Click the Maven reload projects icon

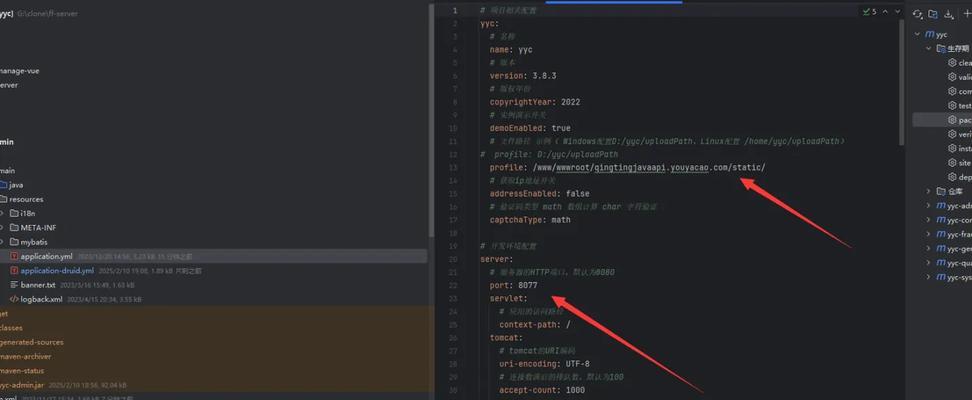click(917, 13)
